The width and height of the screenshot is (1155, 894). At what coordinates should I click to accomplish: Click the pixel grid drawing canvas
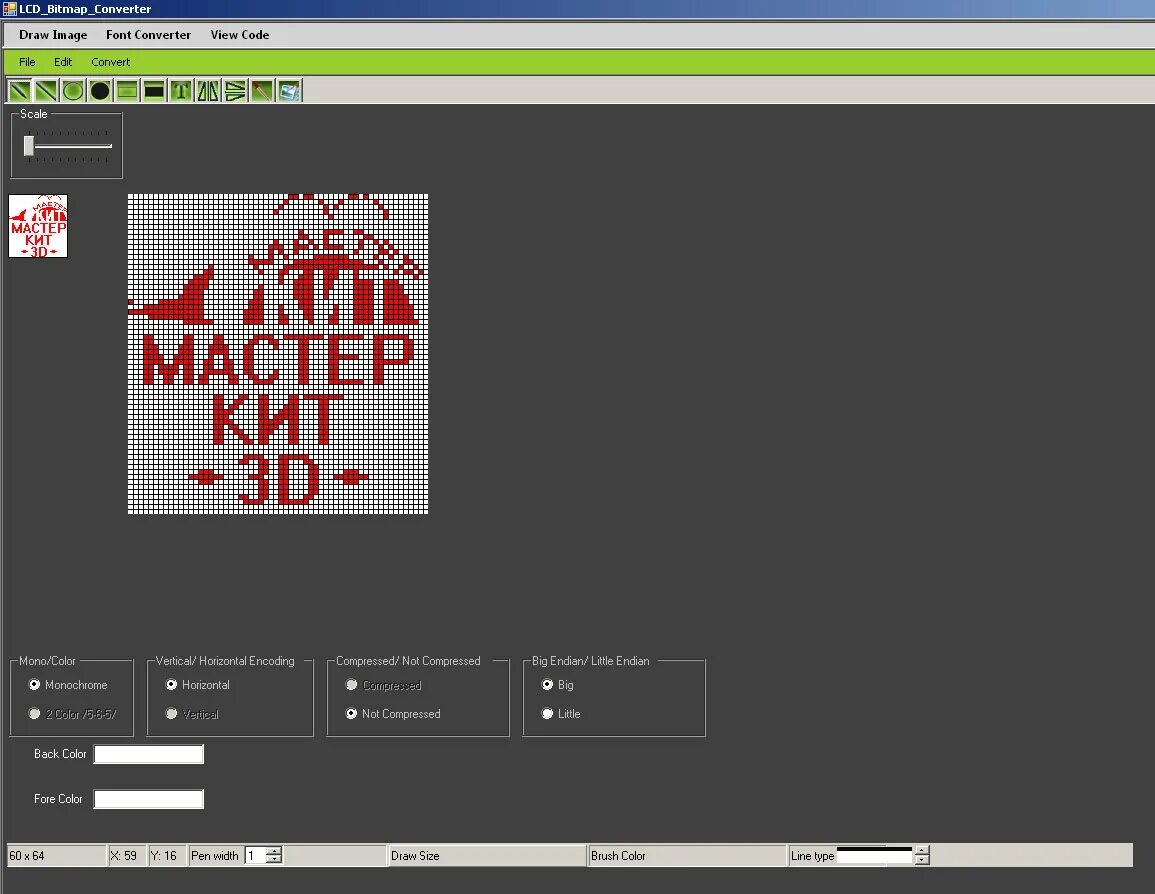(x=278, y=354)
